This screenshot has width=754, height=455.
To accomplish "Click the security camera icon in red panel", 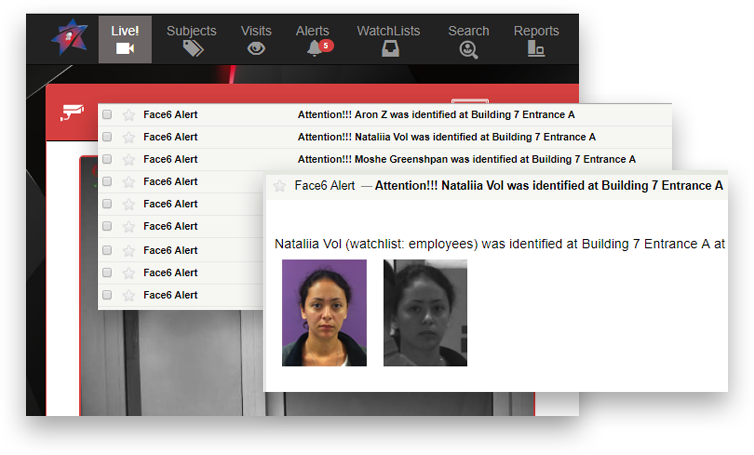I will coord(72,113).
